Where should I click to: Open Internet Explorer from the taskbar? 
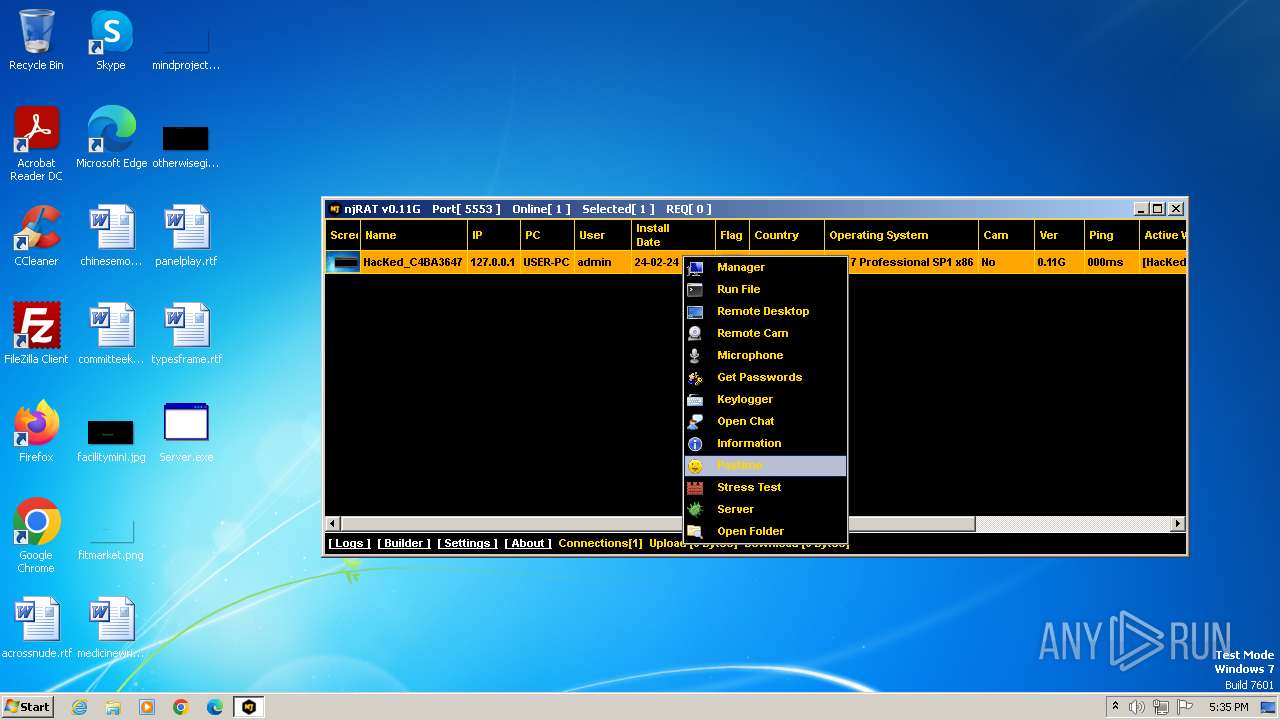tap(79, 707)
